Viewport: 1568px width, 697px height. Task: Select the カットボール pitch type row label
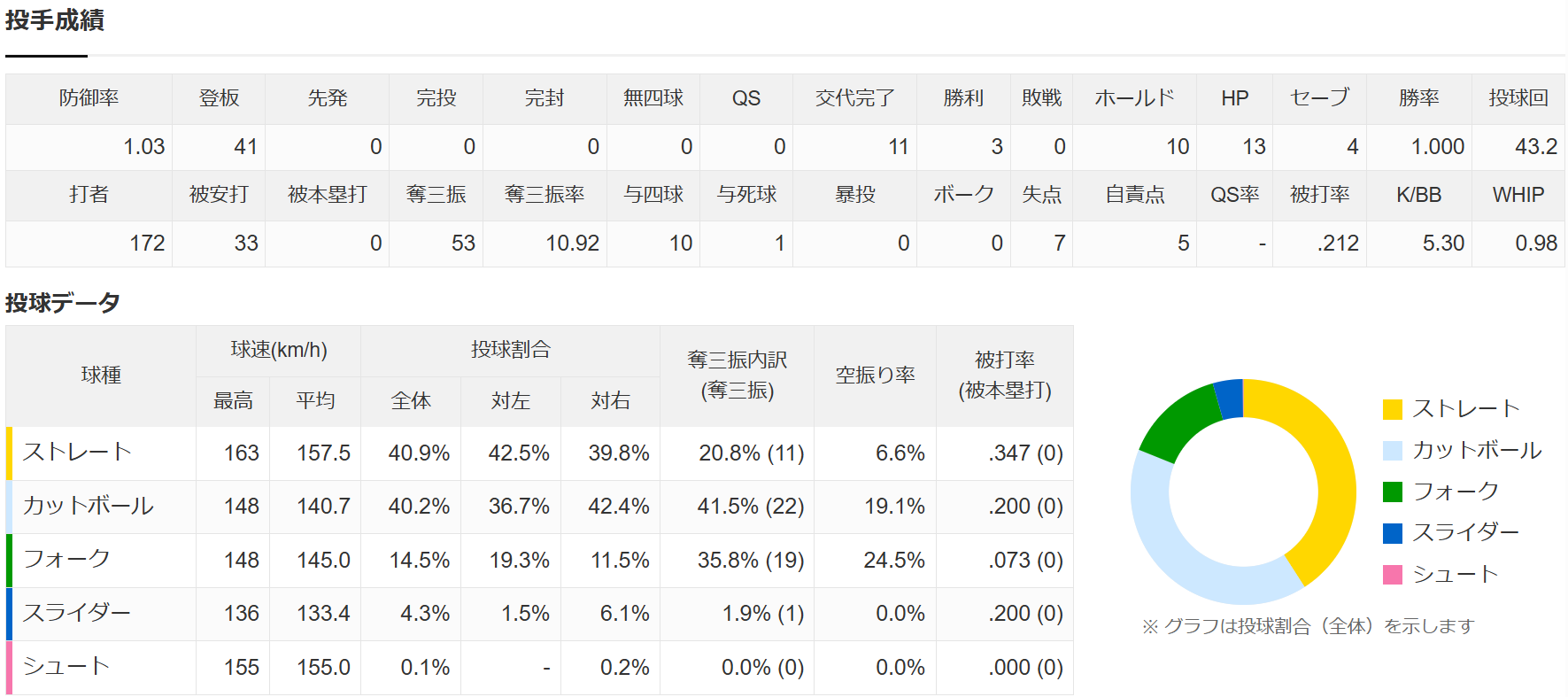pos(88,507)
